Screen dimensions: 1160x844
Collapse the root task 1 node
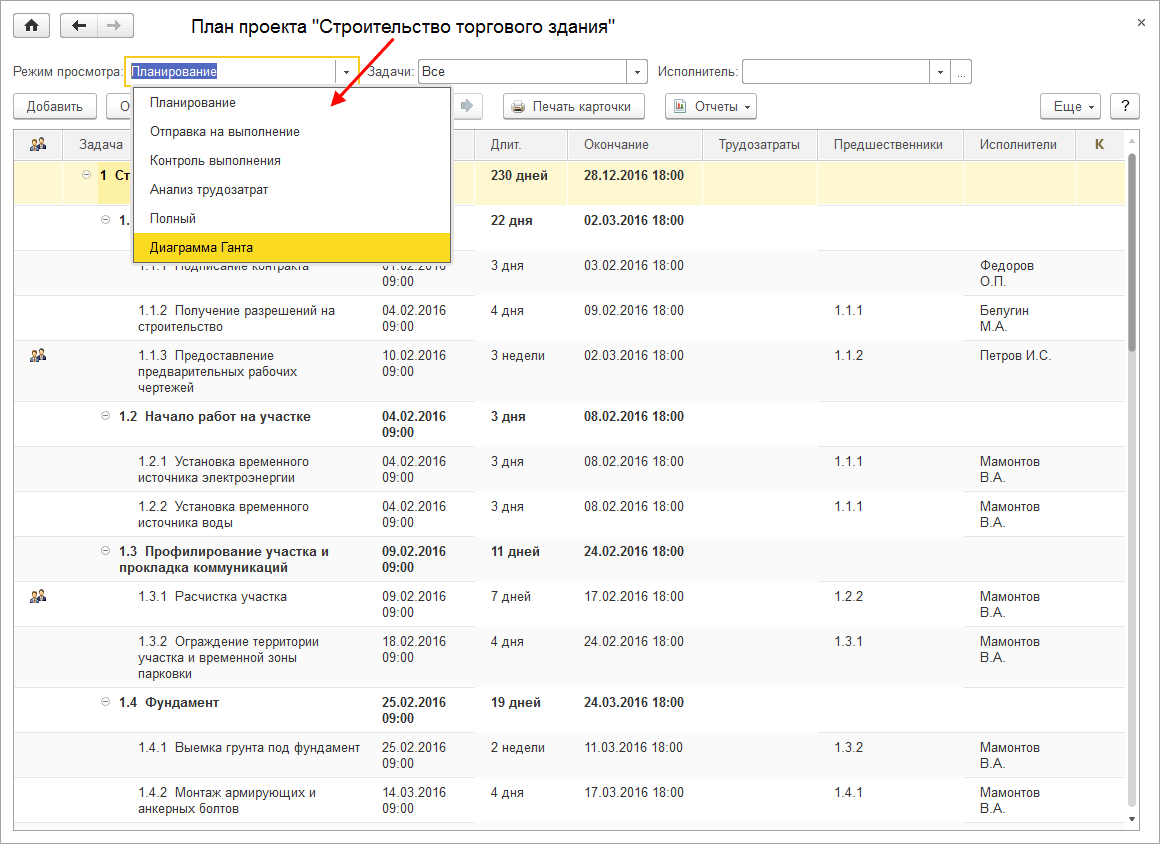coord(87,175)
